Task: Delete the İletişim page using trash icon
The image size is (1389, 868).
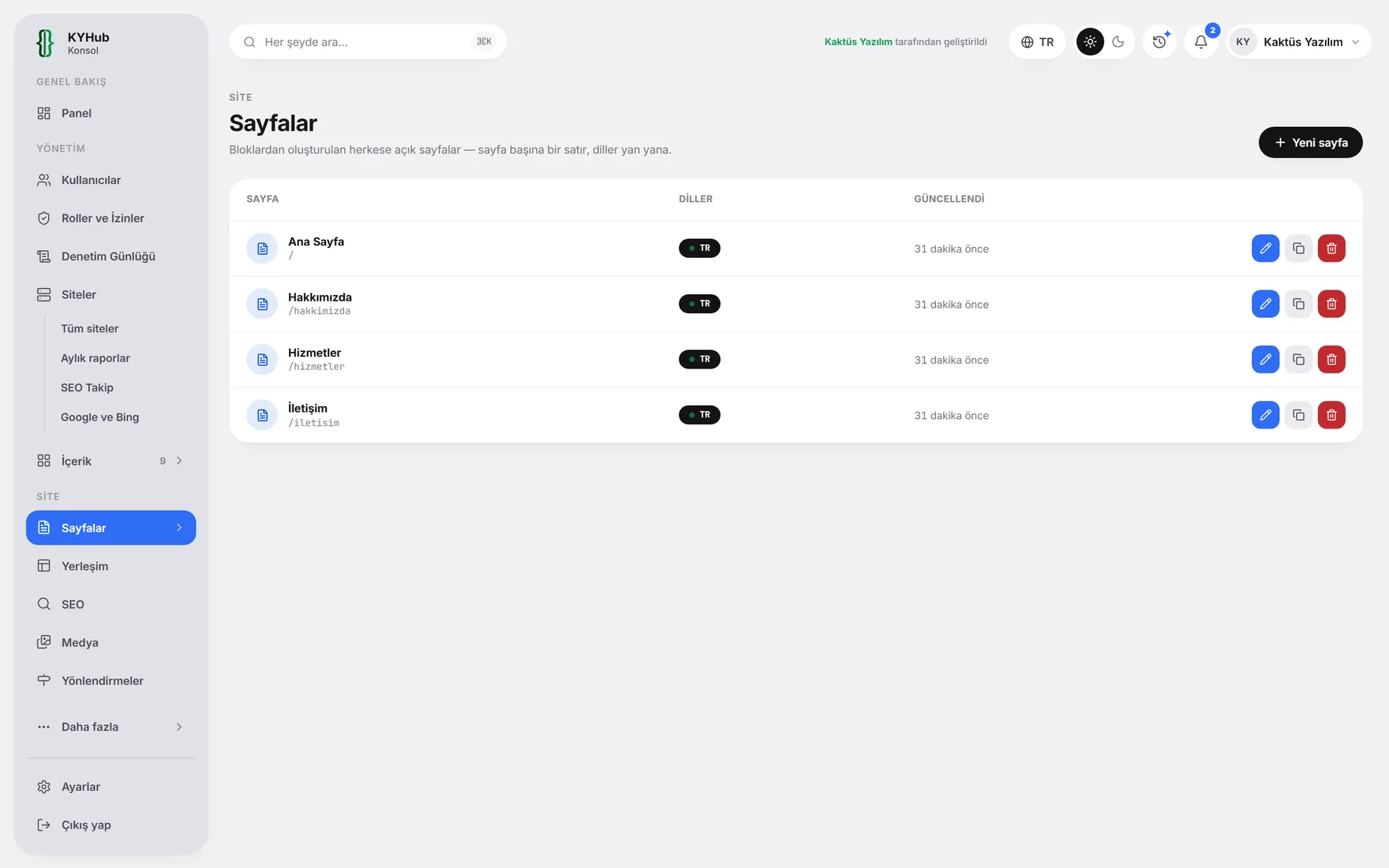Action: tap(1331, 415)
